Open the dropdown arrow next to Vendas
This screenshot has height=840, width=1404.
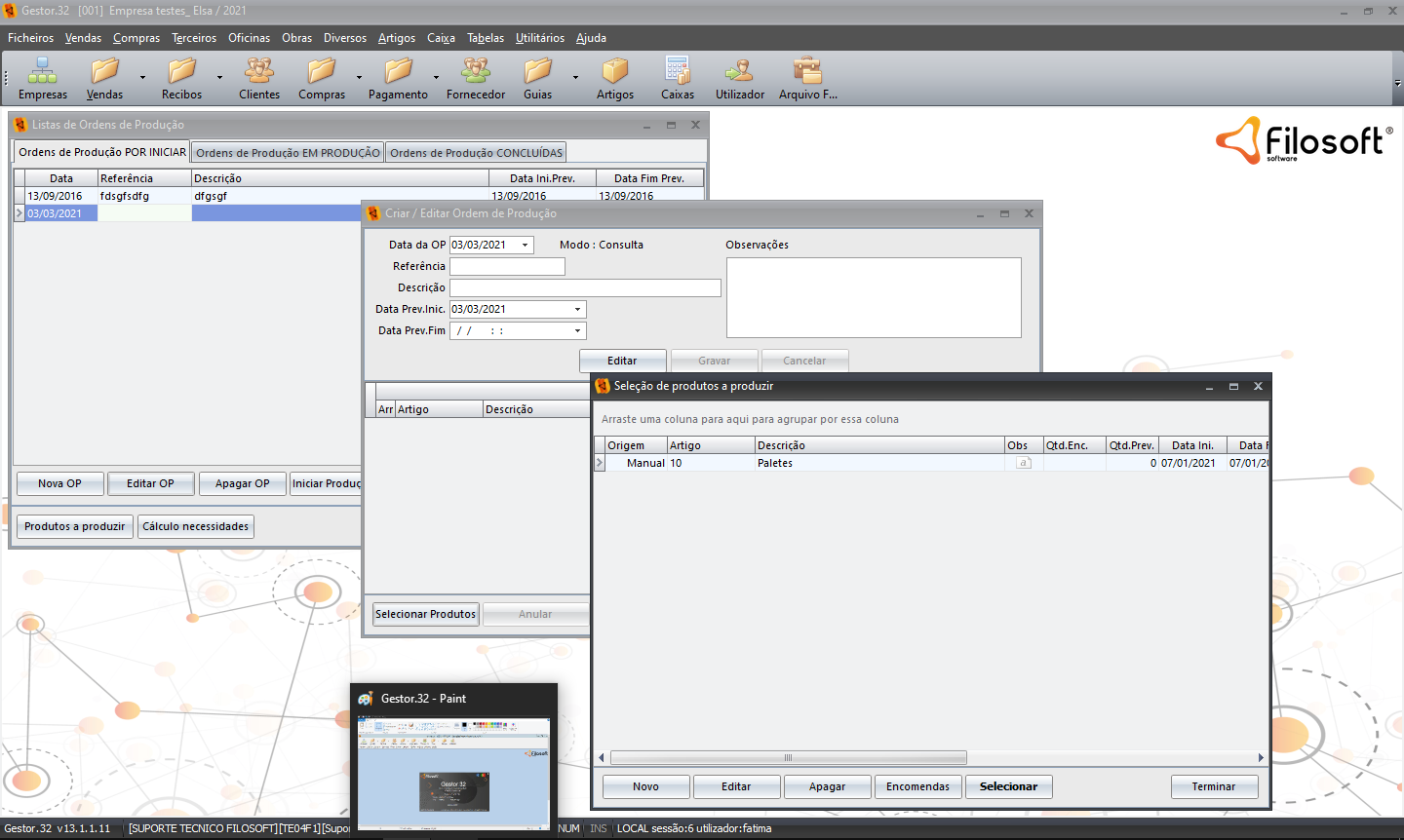pyautogui.click(x=142, y=77)
